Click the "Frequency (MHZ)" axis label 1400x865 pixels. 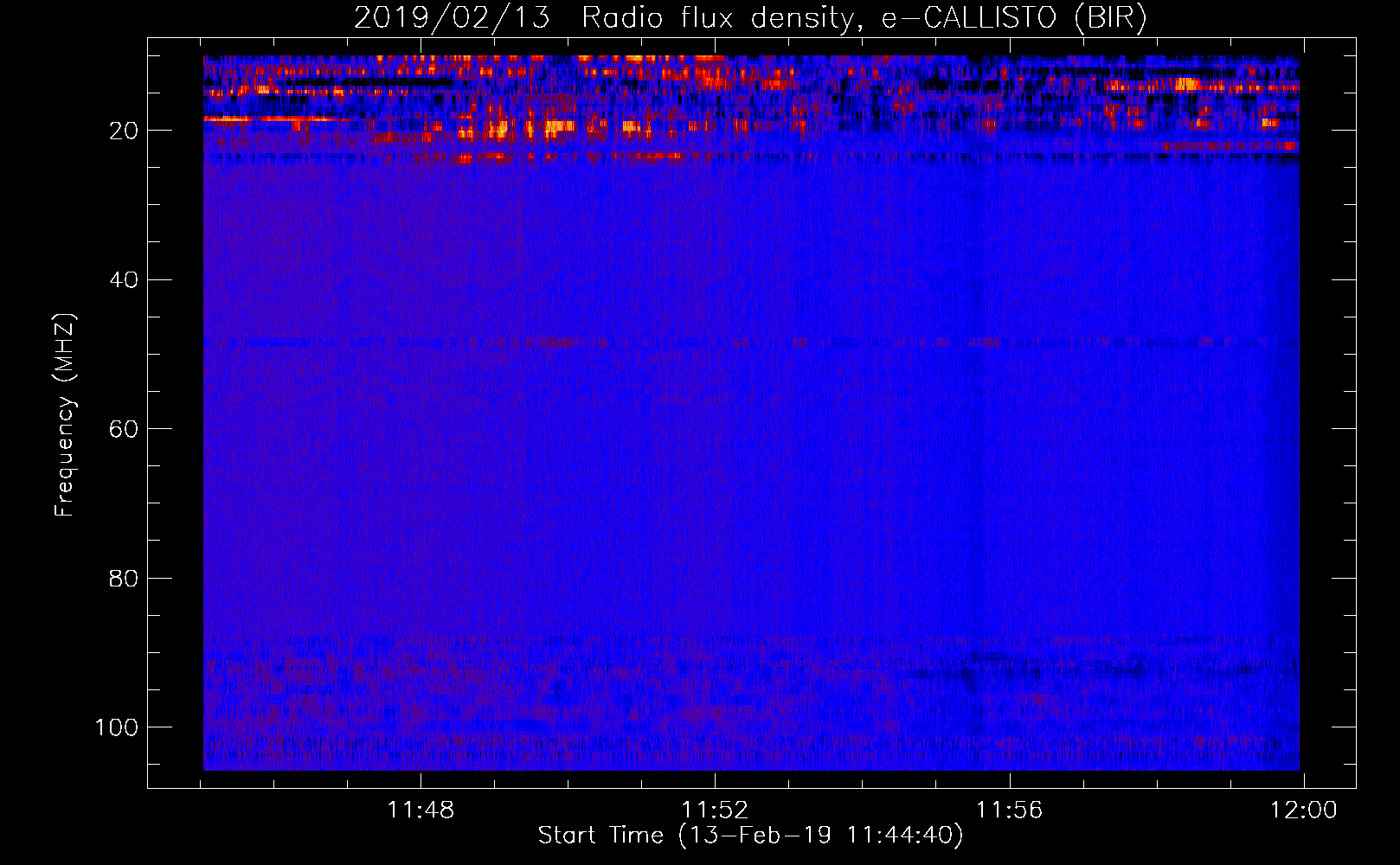tap(65, 415)
